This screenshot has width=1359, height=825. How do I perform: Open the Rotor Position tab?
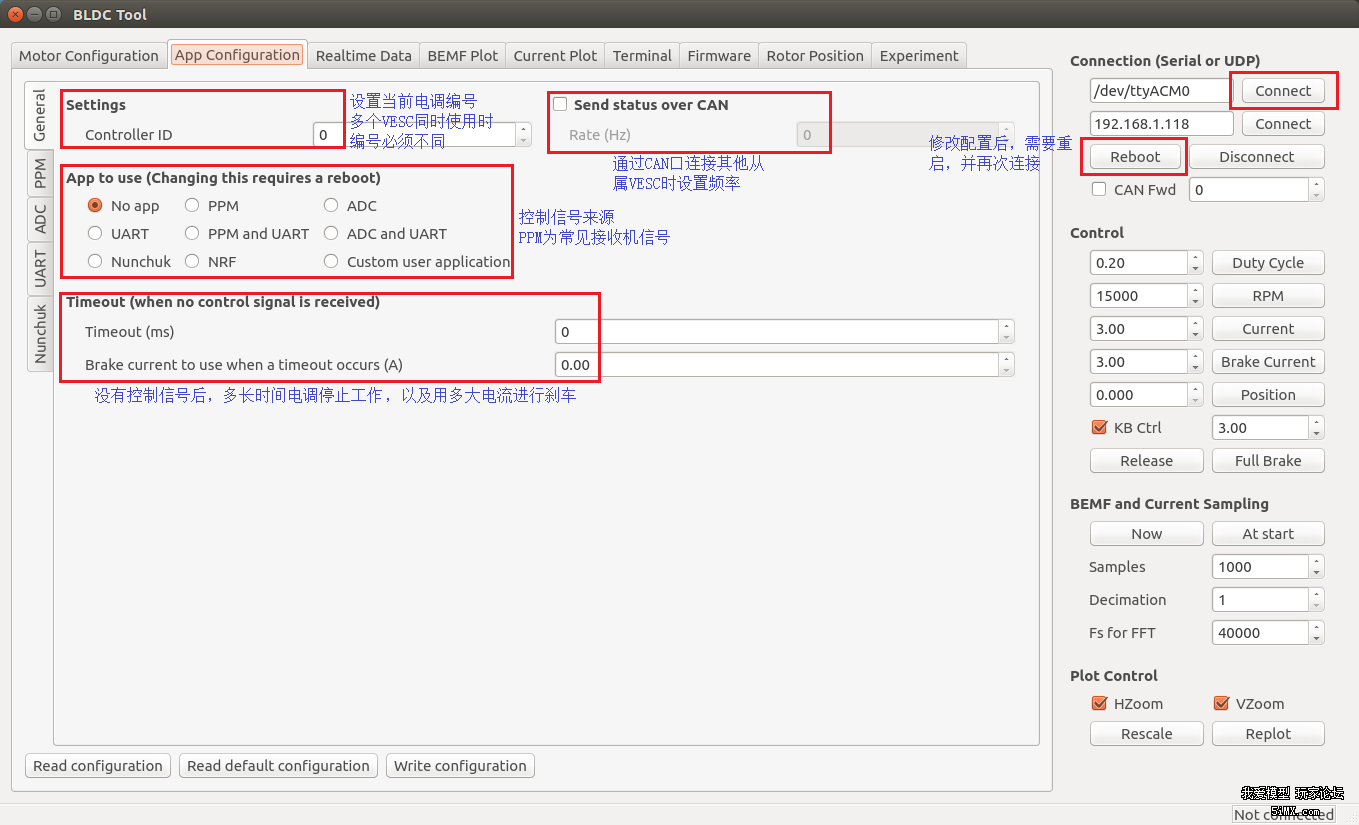coord(815,56)
